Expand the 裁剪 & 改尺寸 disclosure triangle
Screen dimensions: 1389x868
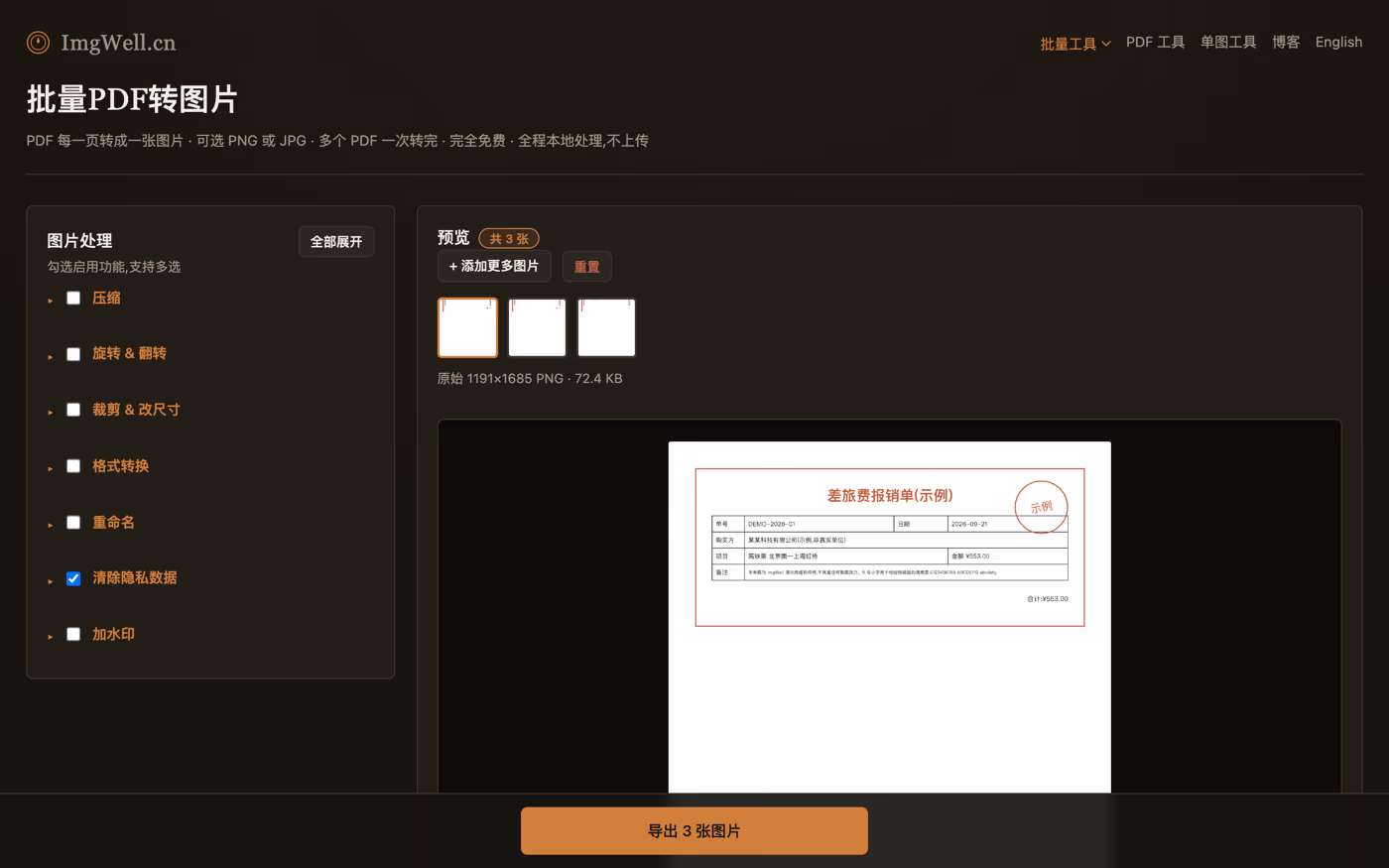click(x=51, y=412)
